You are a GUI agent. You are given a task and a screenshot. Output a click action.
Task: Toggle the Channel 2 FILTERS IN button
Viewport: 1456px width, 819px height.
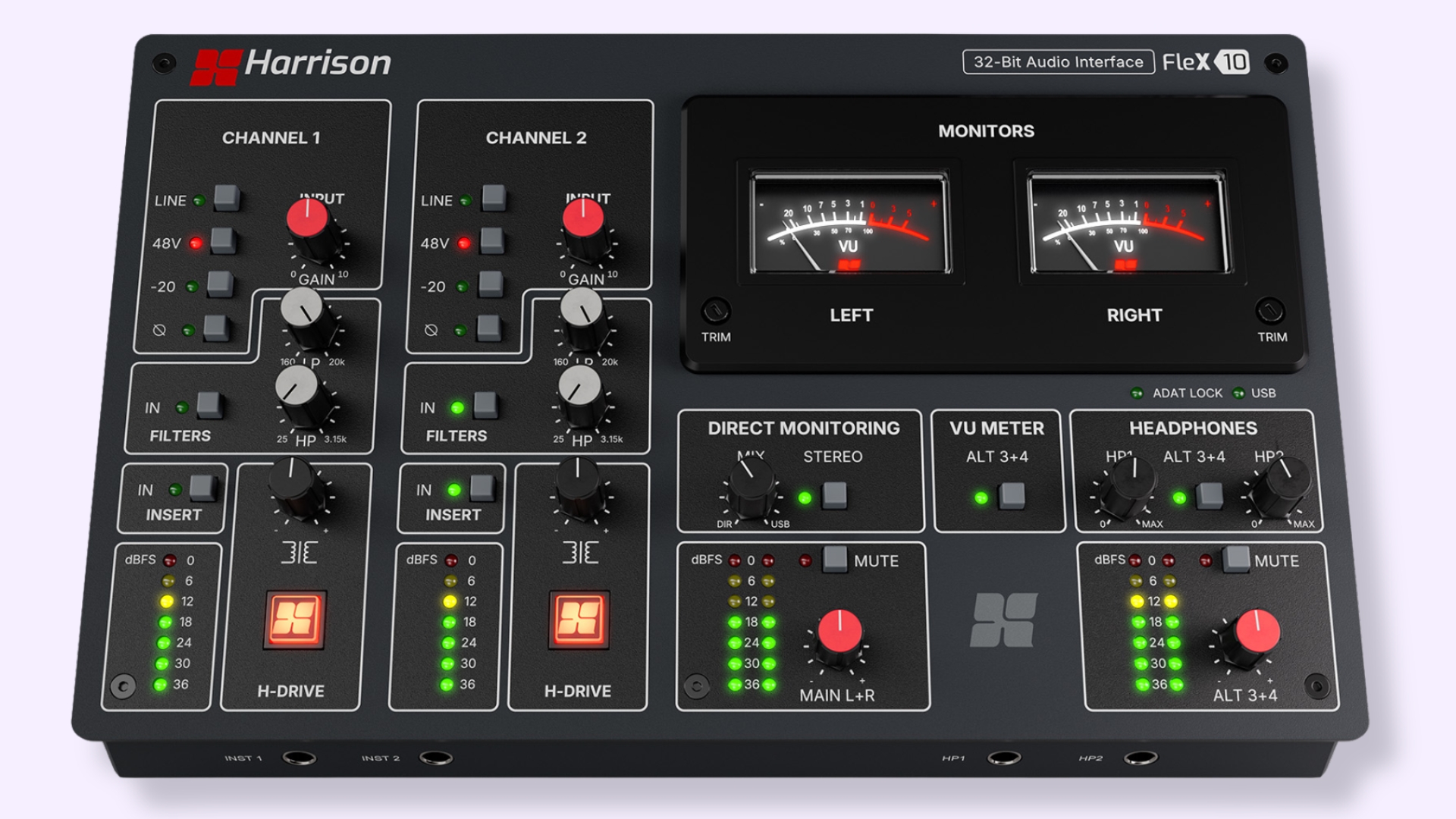pyautogui.click(x=485, y=405)
